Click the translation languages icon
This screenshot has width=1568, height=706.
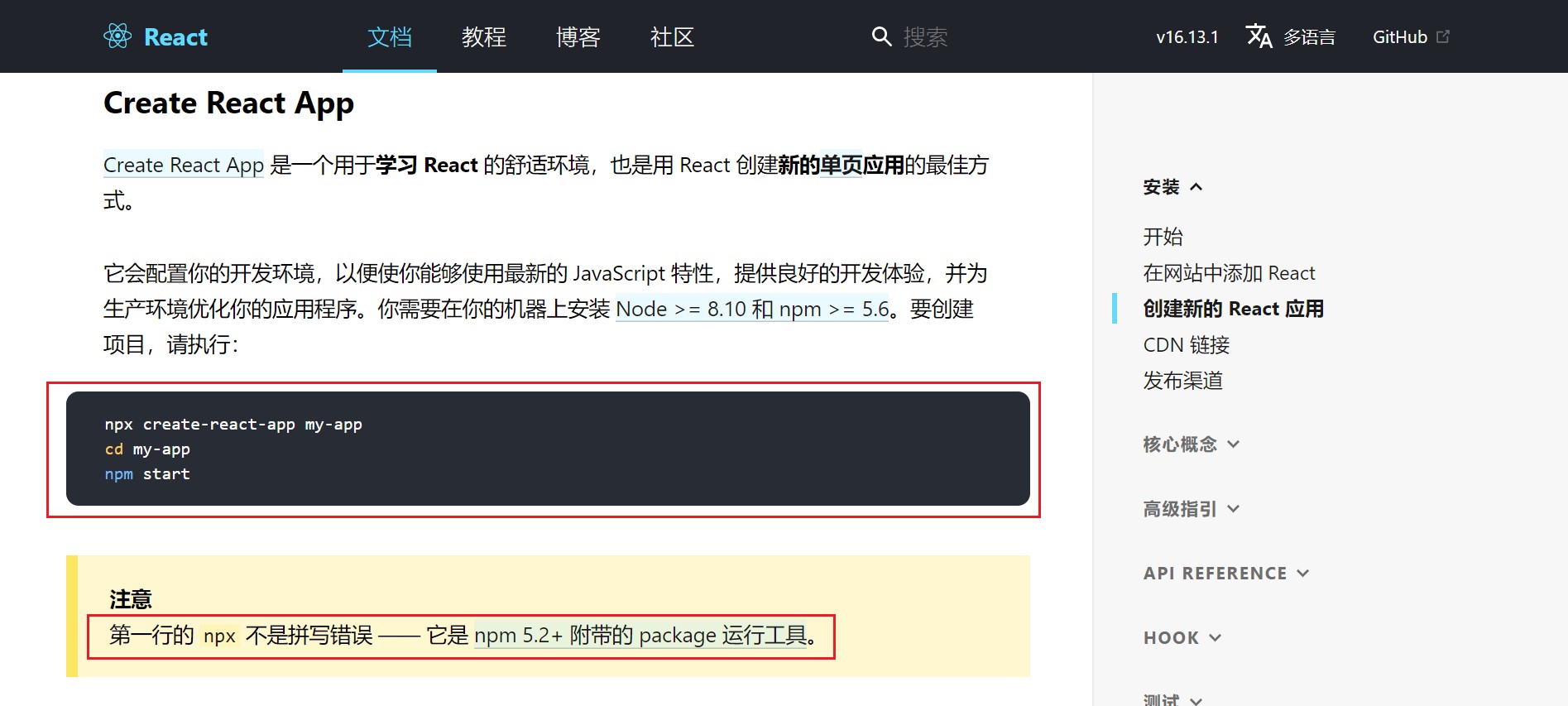[1259, 36]
